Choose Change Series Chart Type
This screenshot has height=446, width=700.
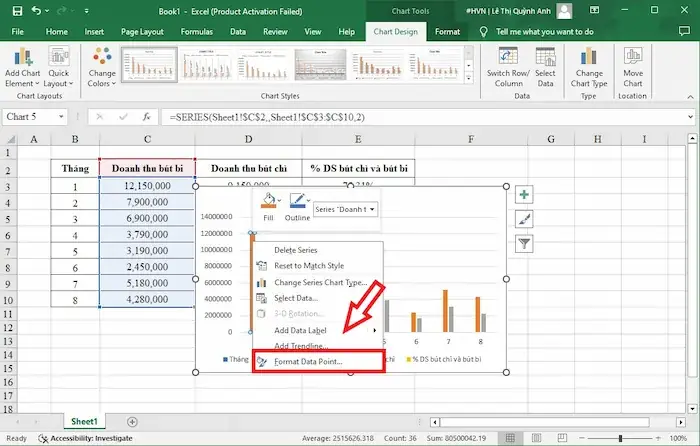[318, 283]
